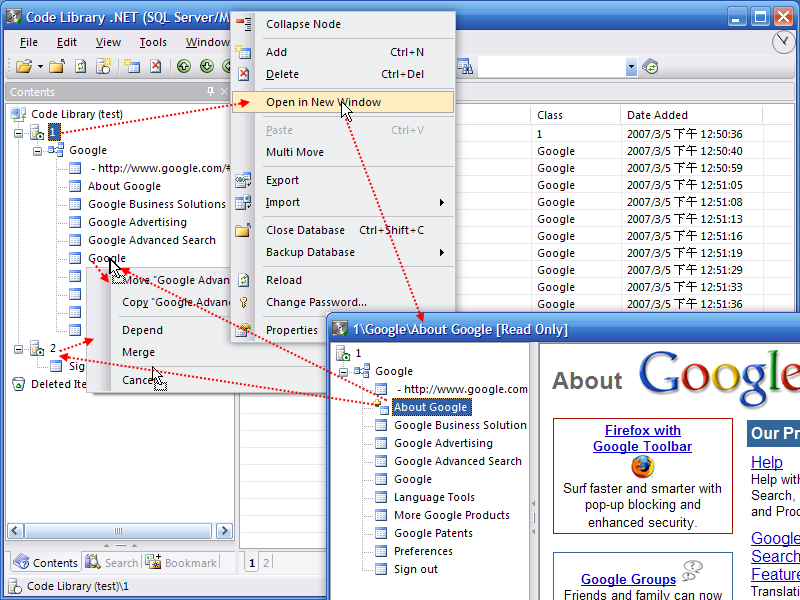The width and height of the screenshot is (800, 600).
Task: Click the Contents tree horizontal scrollbar thumb
Action: [x=118, y=531]
